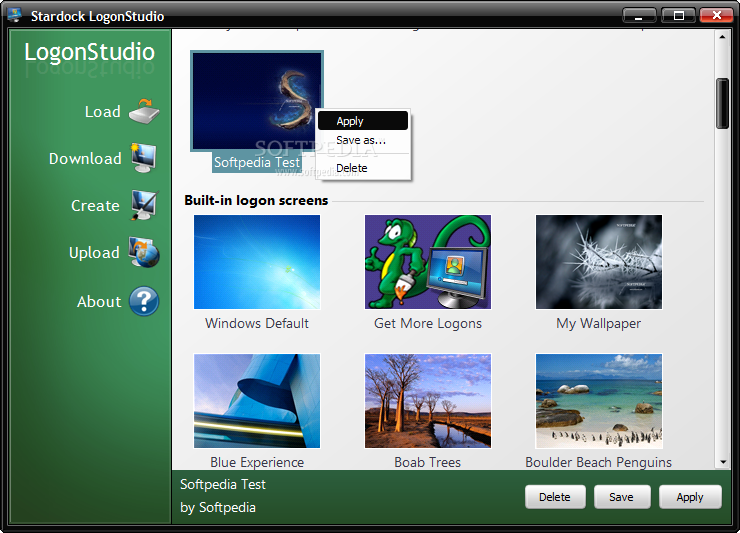Click the 'by Softpedia' author text

click(218, 508)
